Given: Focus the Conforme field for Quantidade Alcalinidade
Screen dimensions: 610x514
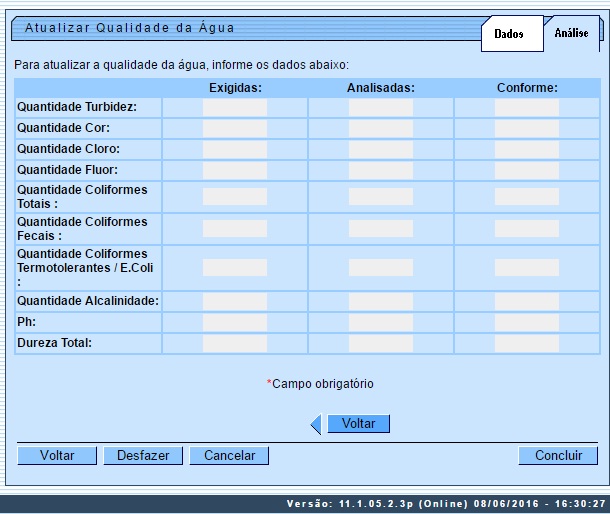Looking at the screenshot, I should tap(526, 301).
